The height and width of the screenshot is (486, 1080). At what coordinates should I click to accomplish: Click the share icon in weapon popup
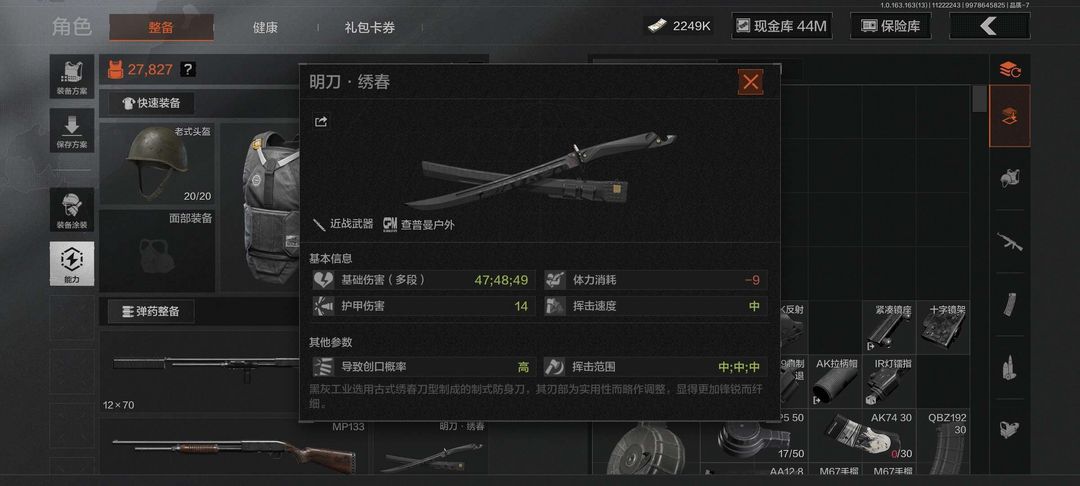(x=321, y=122)
